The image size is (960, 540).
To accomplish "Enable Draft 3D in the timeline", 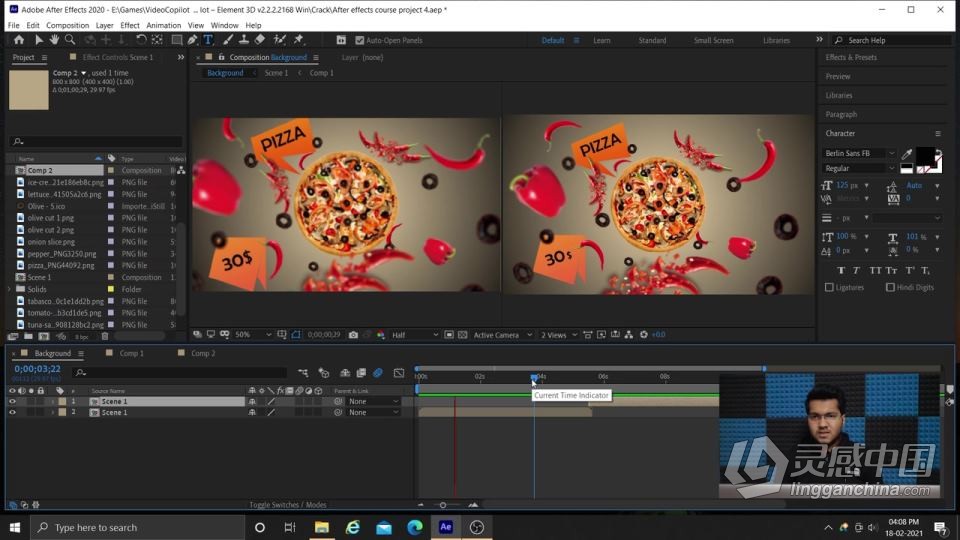I will (x=324, y=372).
